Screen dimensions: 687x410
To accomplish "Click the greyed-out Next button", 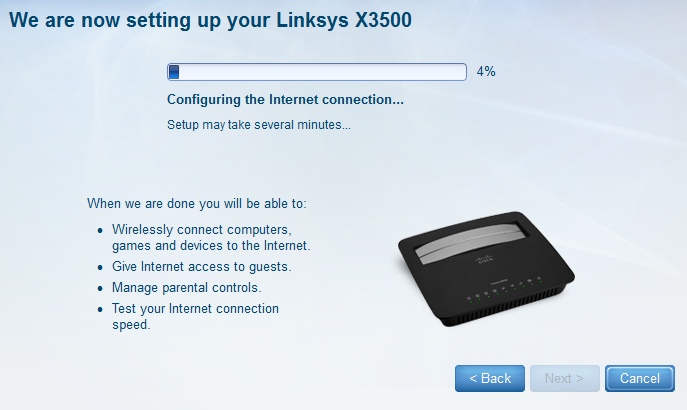I will point(564,378).
